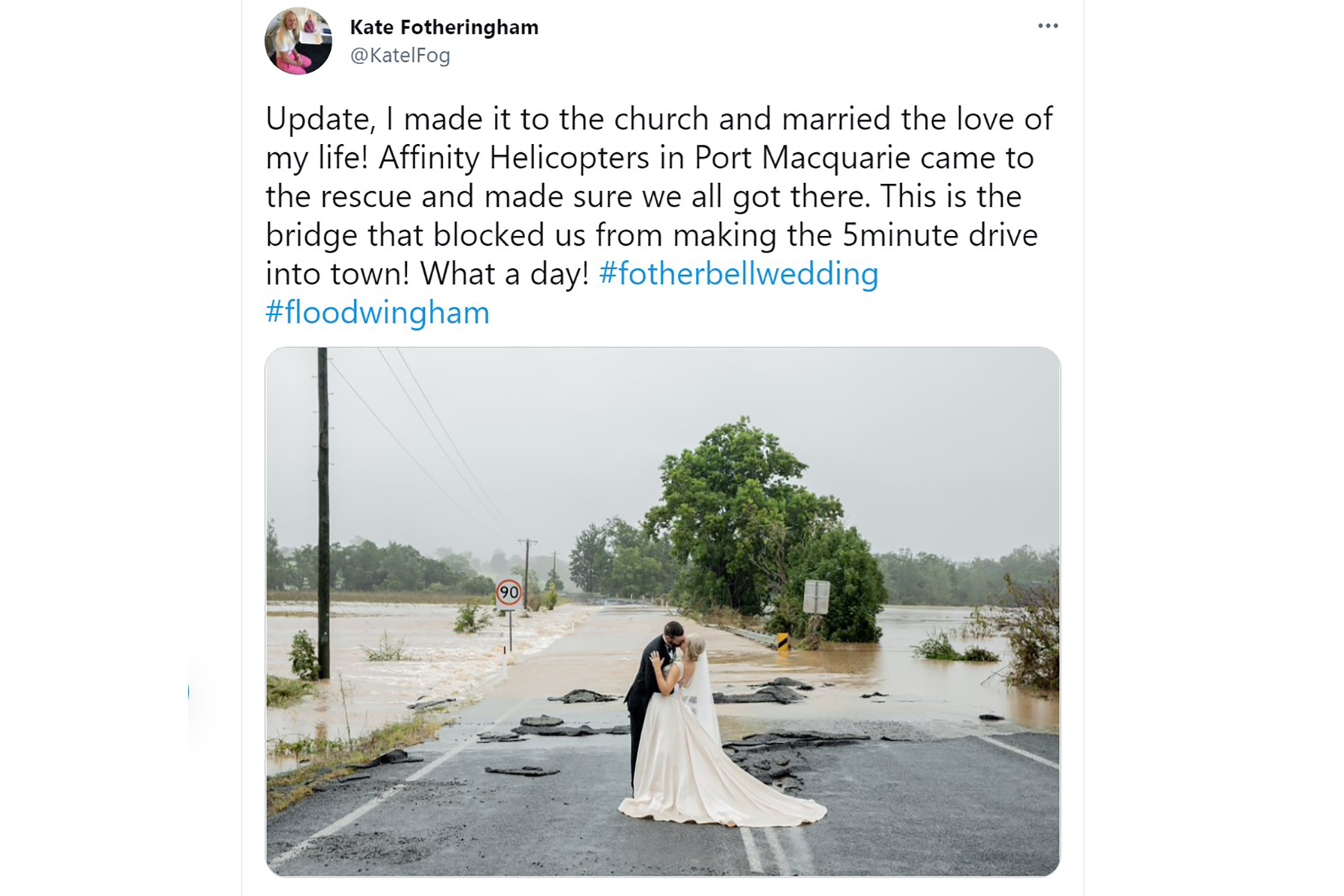Click the @KatelFog handle
The image size is (1344, 896).
coord(399,55)
